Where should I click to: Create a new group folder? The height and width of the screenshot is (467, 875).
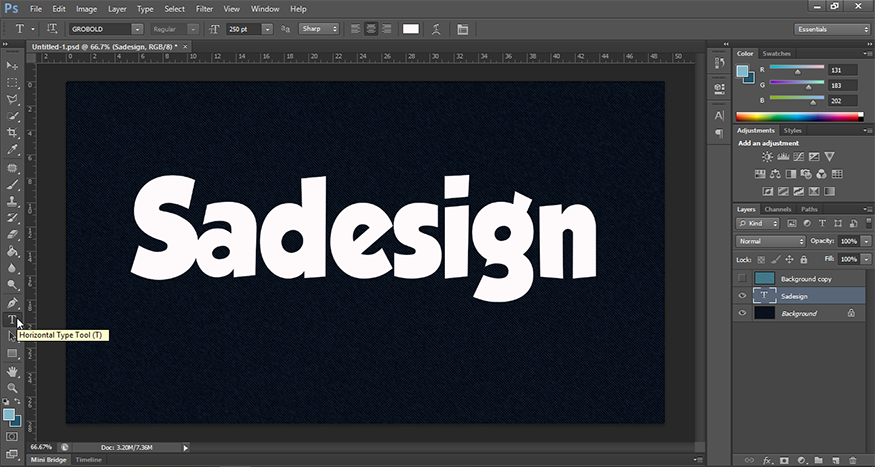[x=818, y=460]
